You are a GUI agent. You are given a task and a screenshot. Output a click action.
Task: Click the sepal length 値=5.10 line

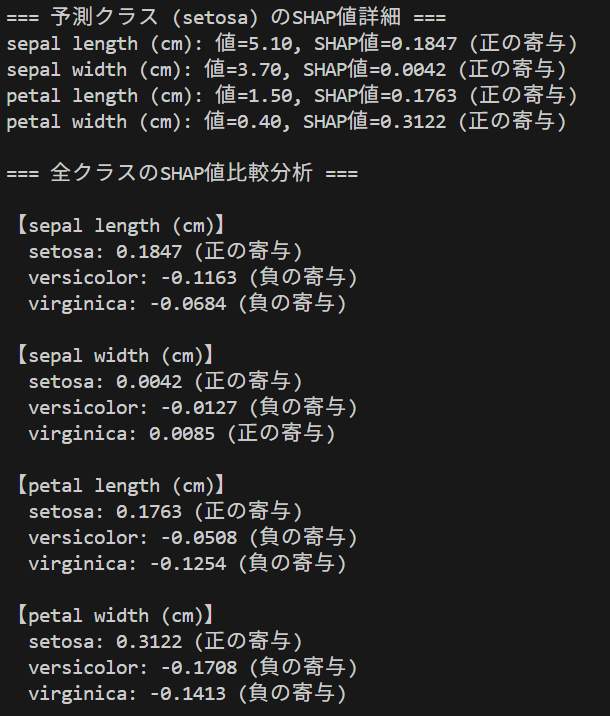tap(292, 44)
